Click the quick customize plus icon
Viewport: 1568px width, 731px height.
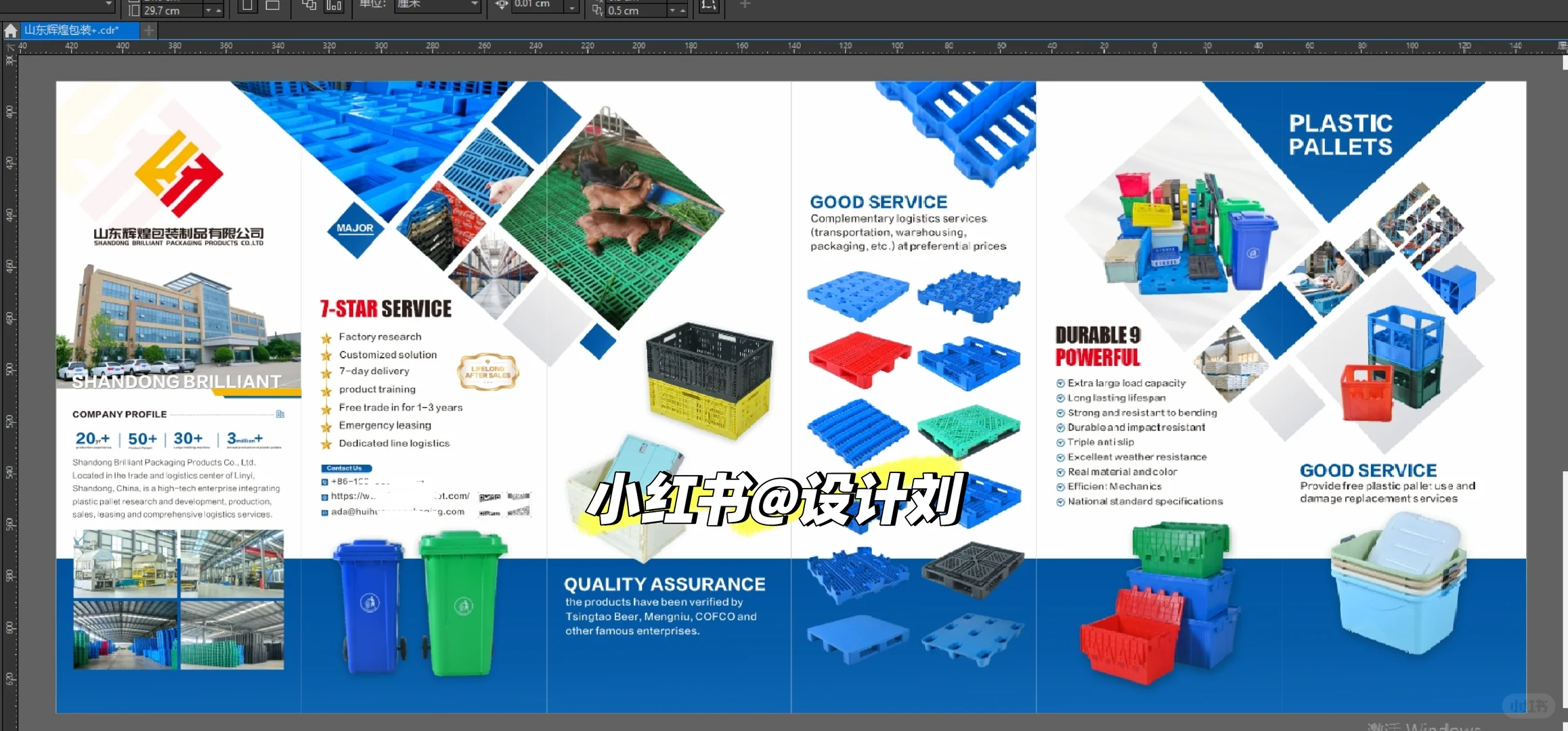click(x=745, y=5)
